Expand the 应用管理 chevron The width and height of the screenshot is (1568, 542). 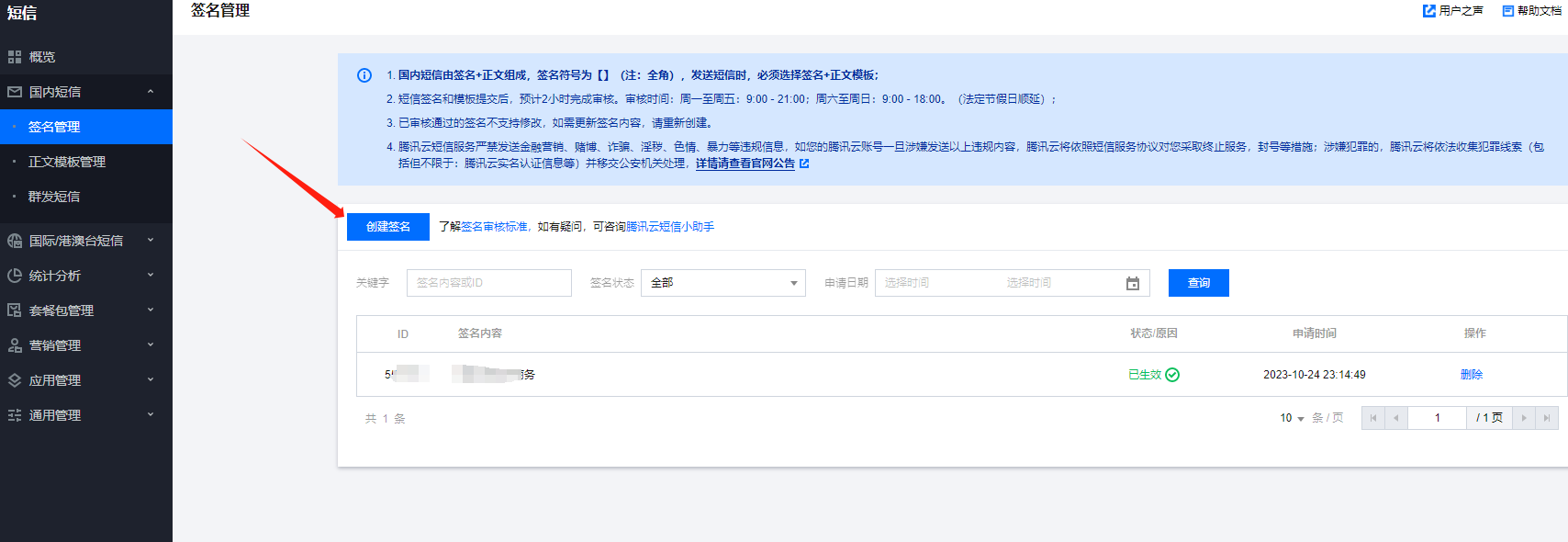(151, 380)
